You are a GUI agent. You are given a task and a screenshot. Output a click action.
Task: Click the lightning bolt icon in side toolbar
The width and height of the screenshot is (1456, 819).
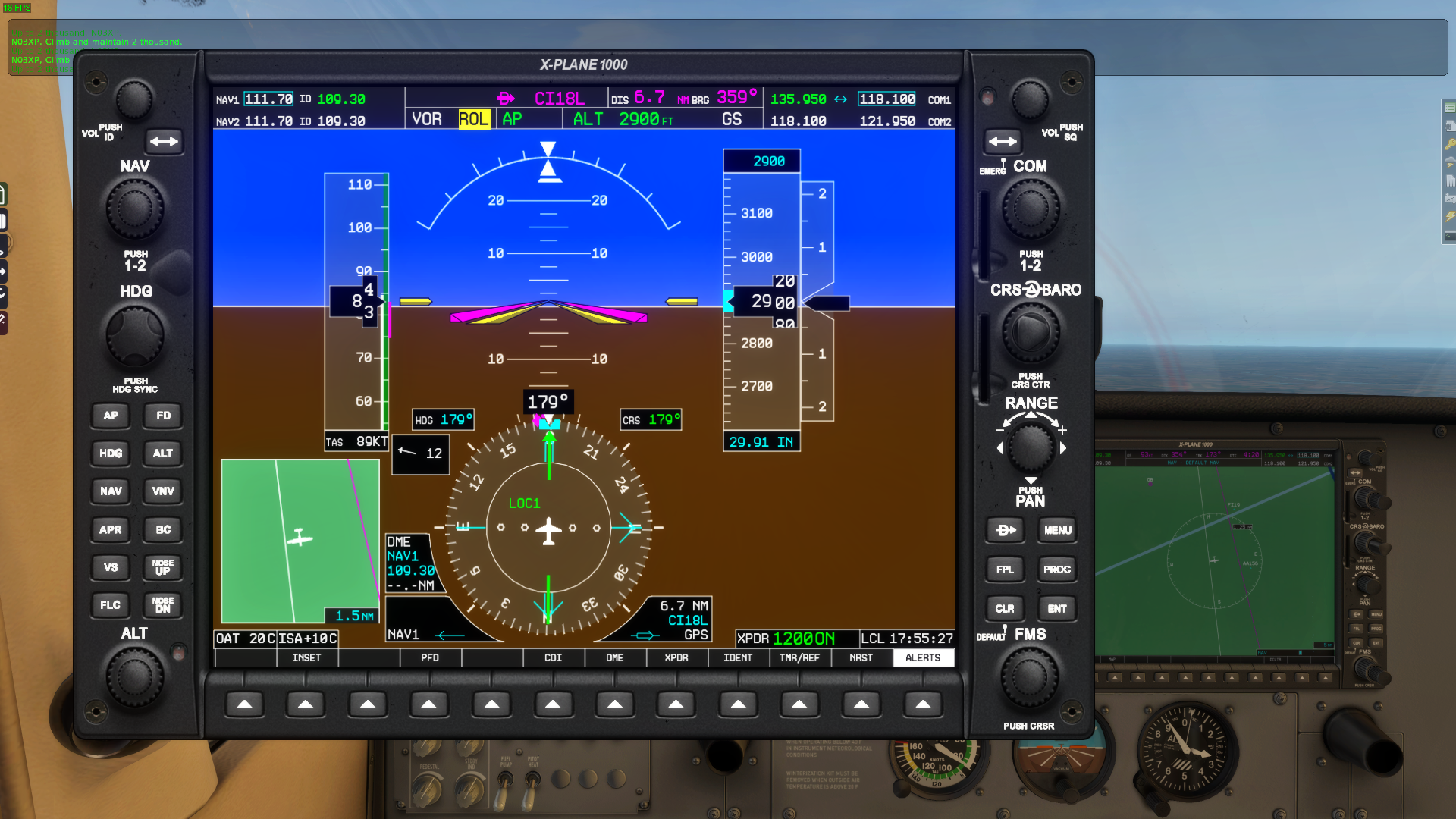pyautogui.click(x=1449, y=217)
